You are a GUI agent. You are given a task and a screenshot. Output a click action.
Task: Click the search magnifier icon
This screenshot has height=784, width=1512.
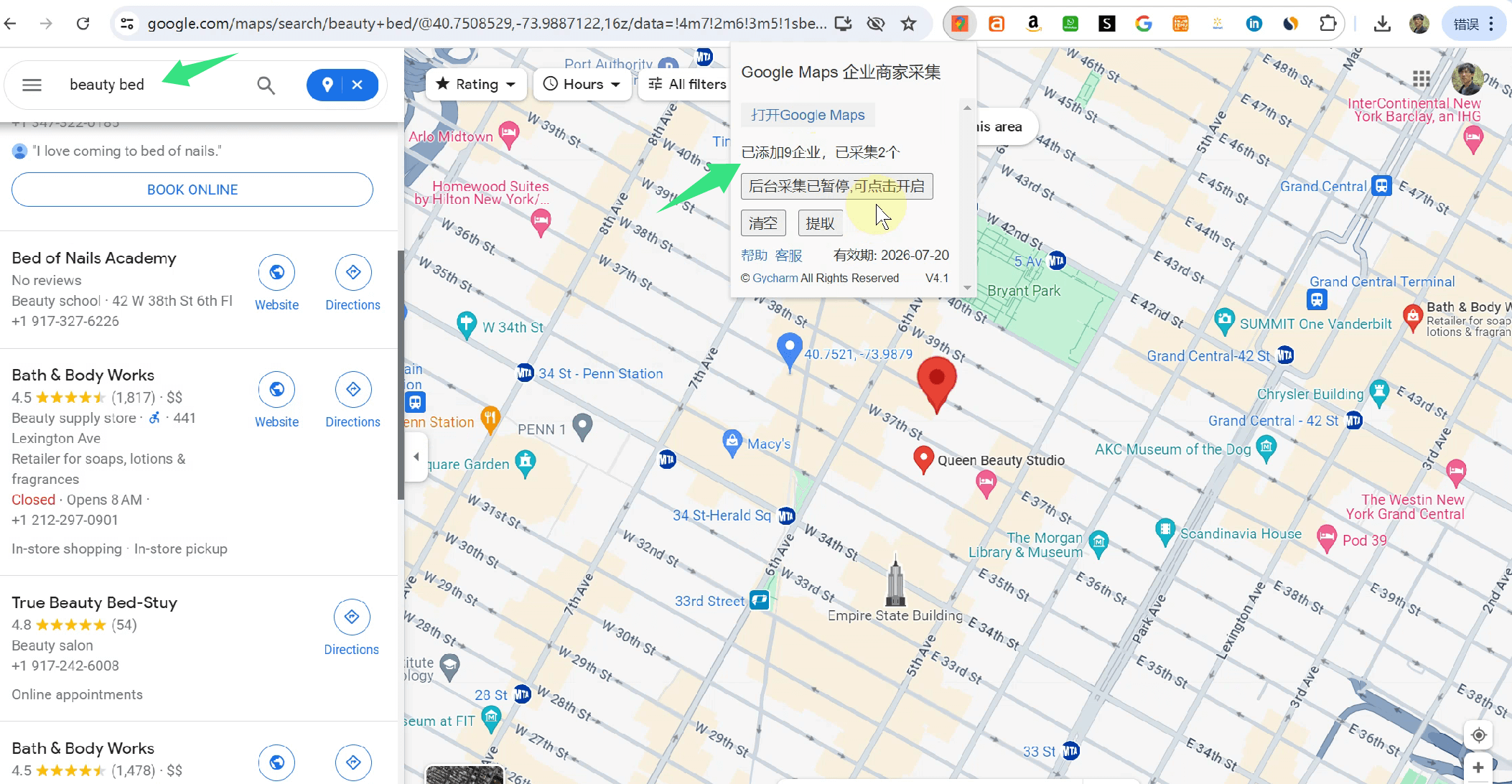(266, 85)
